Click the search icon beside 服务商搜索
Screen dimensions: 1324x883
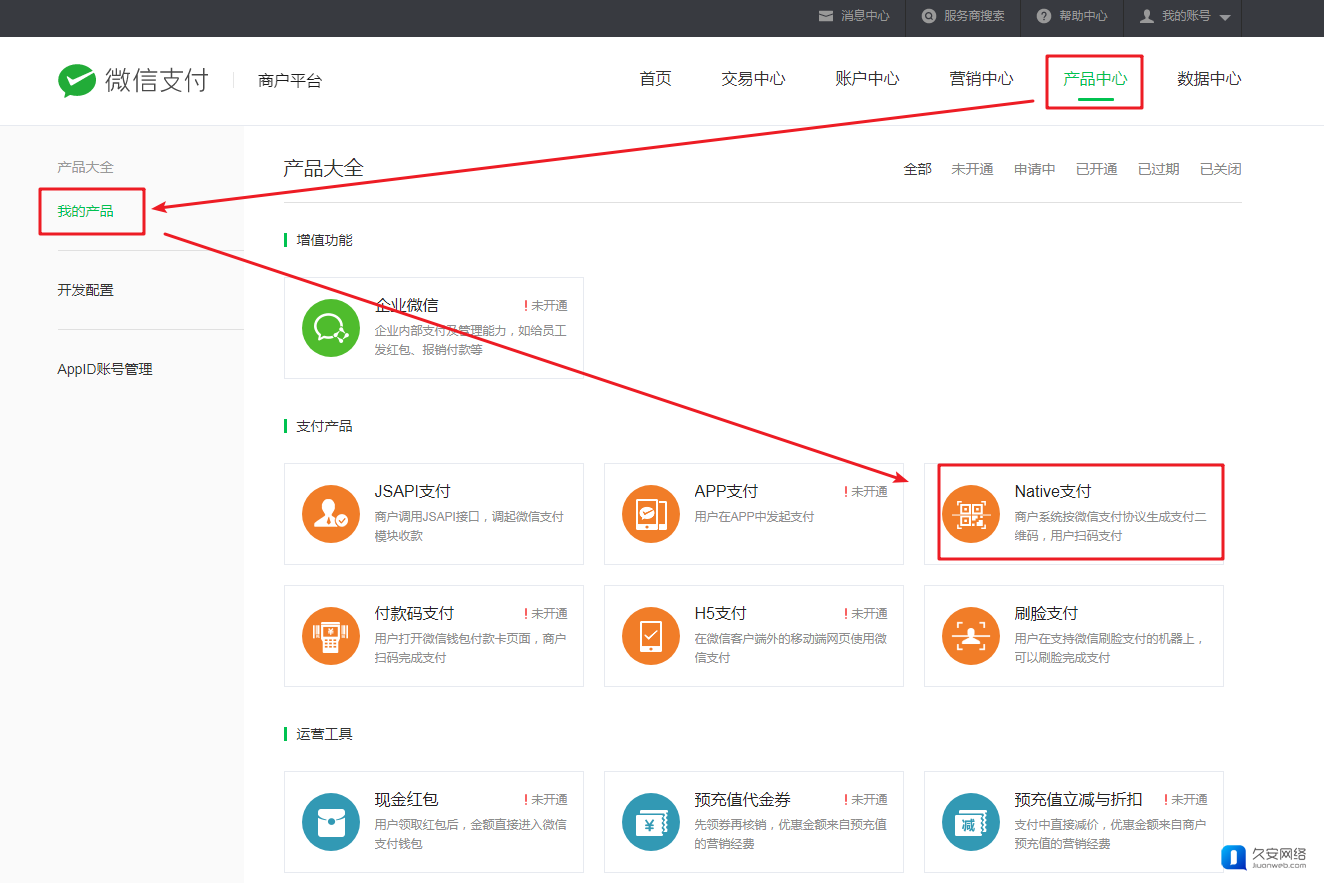[929, 16]
